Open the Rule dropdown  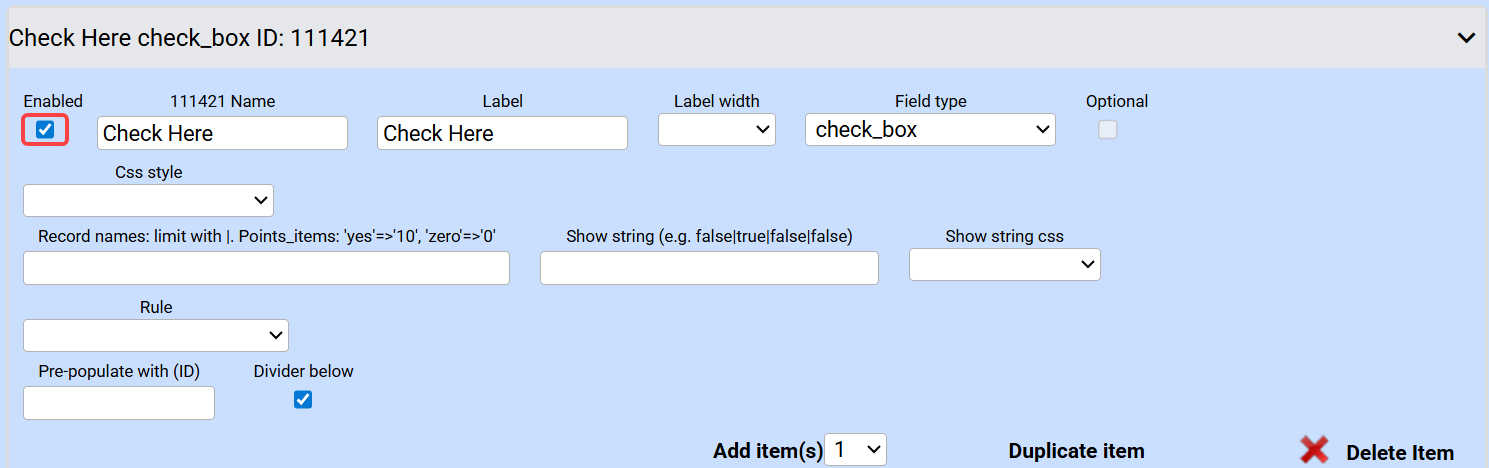pyautogui.click(x=155, y=335)
